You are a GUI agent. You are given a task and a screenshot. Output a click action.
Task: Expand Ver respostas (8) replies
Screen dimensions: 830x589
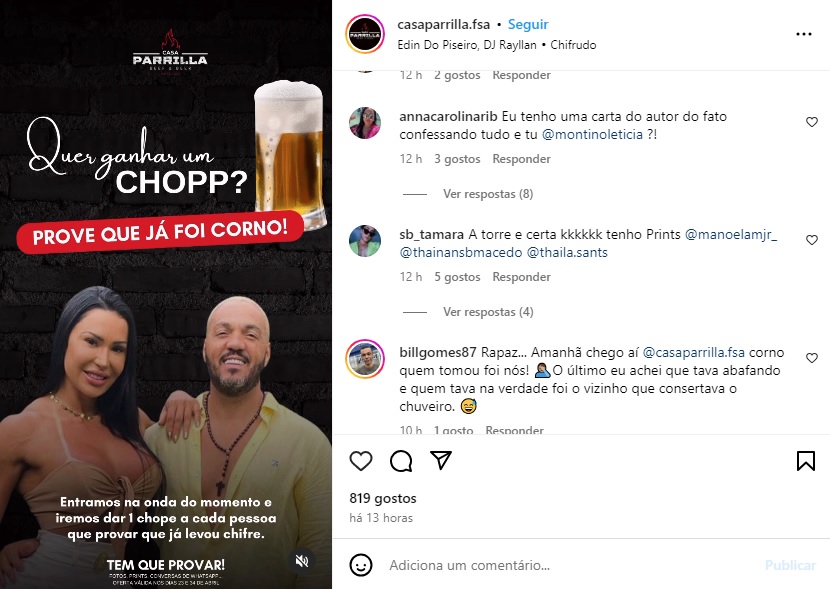point(488,194)
